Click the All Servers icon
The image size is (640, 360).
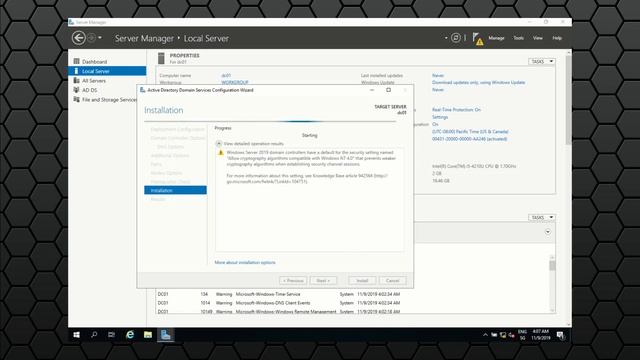click(x=76, y=80)
